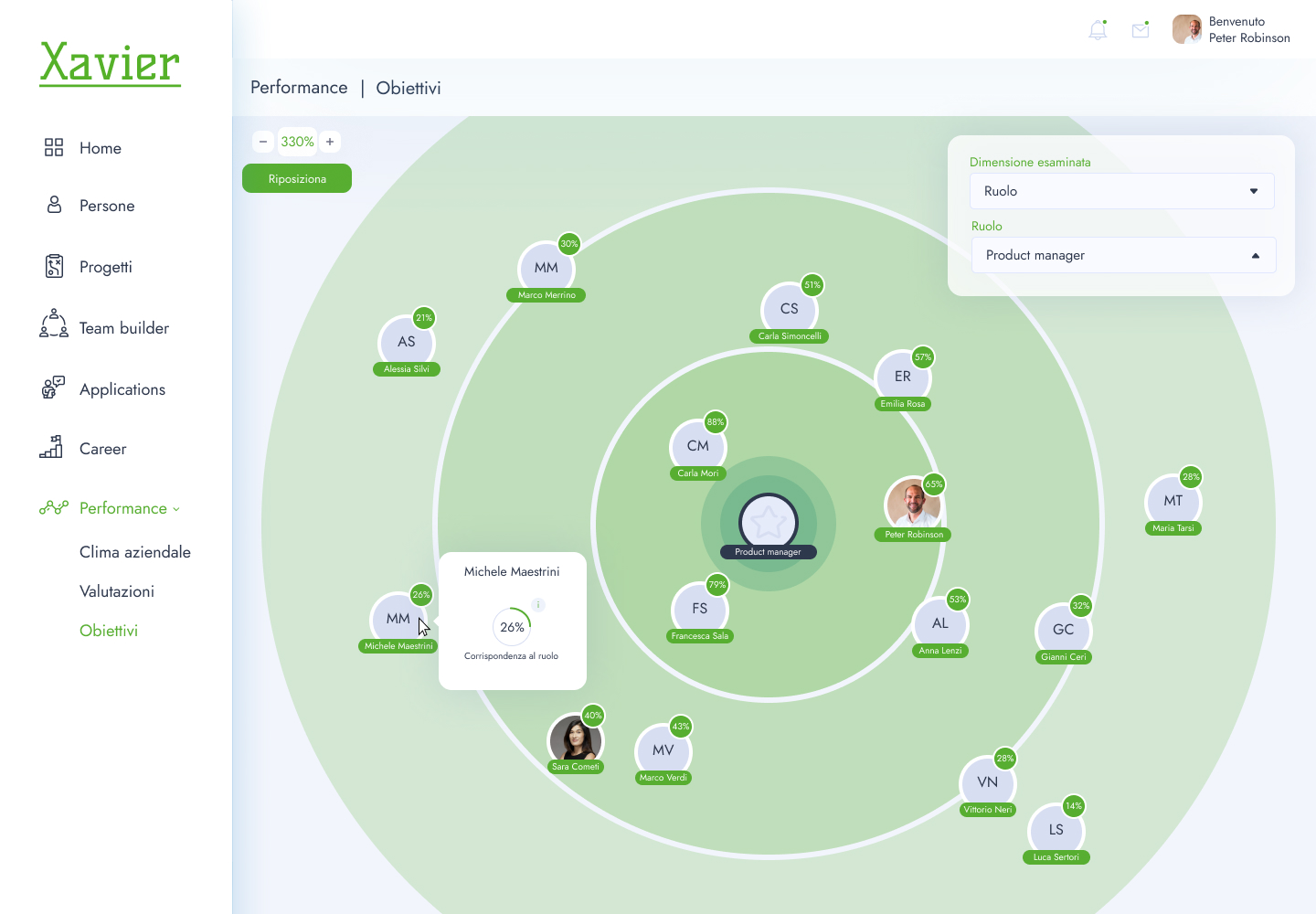Select Peter Robinson photo node in chart

[913, 505]
